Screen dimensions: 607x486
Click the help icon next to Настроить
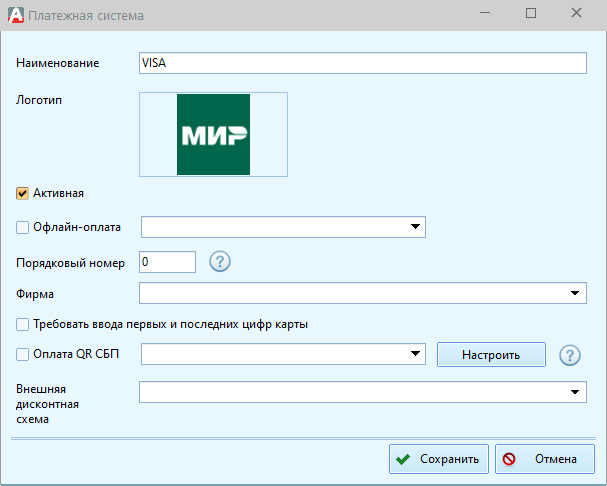pyautogui.click(x=570, y=355)
